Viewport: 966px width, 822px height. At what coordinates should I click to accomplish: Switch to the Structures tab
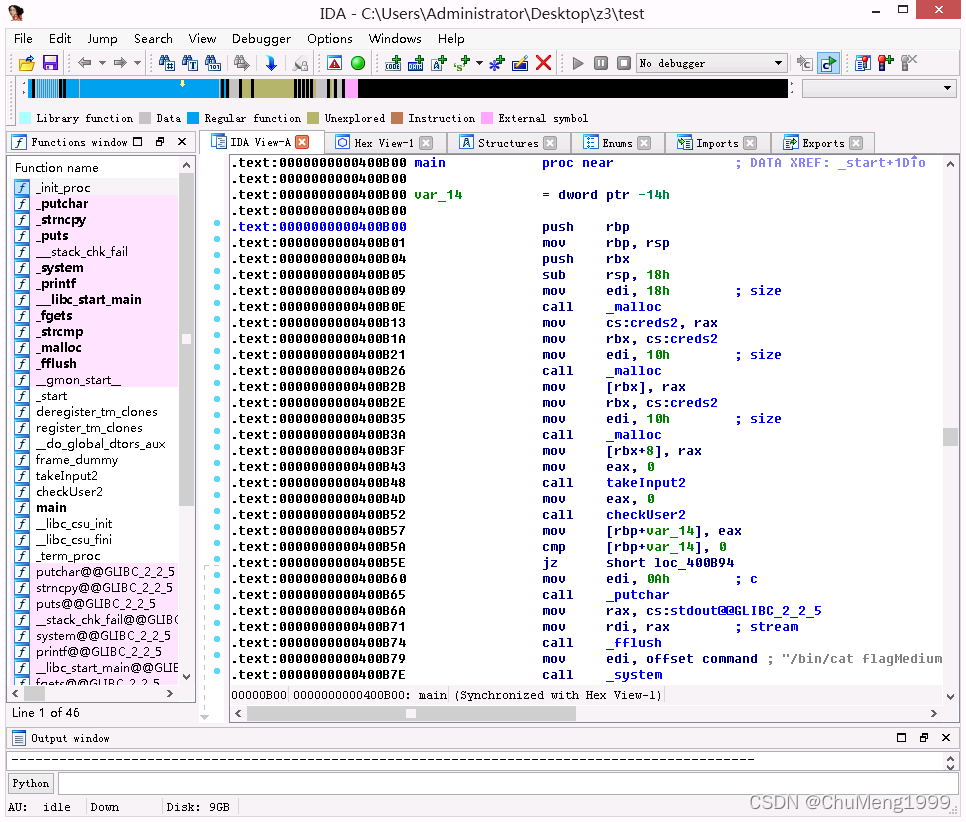click(508, 143)
